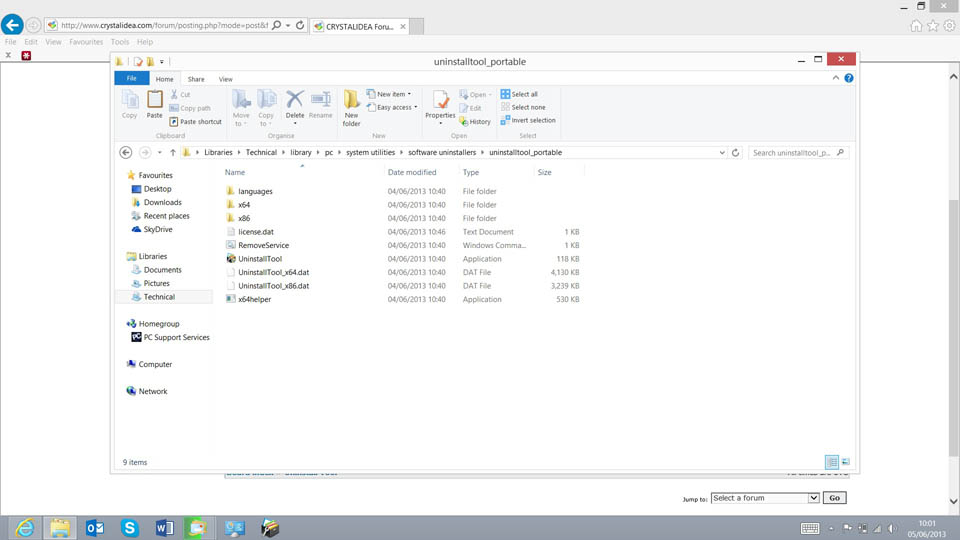Select the languages folder

255,192
